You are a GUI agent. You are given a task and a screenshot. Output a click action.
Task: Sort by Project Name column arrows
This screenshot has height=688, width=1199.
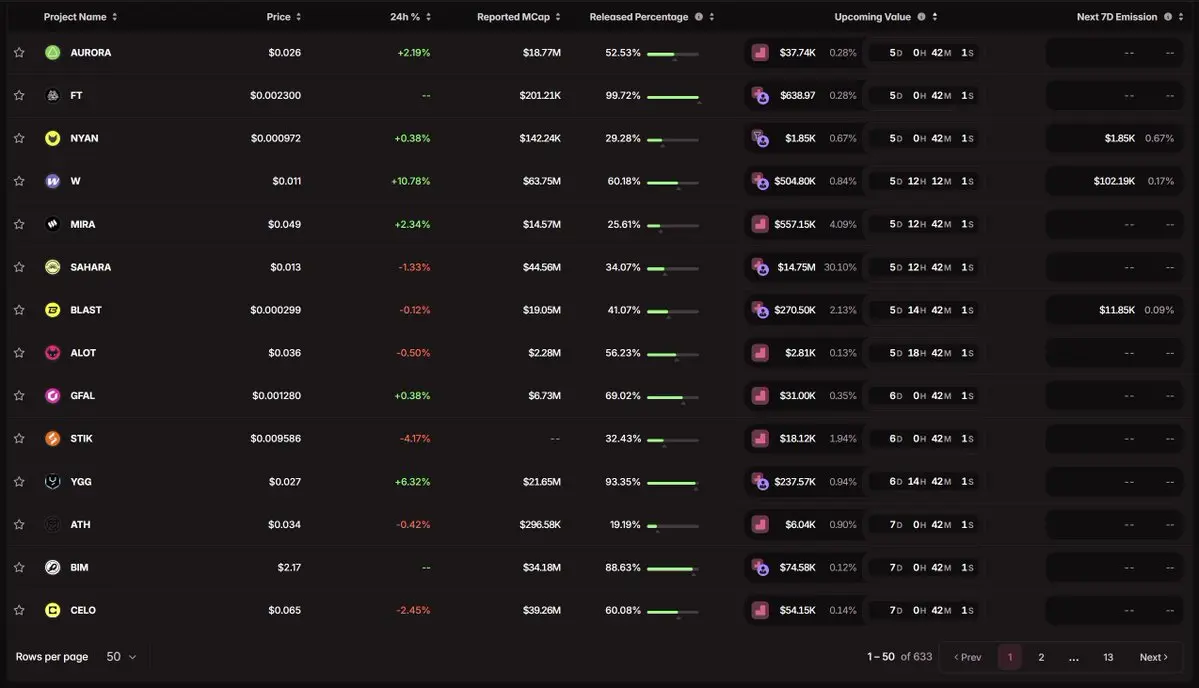click(x=115, y=17)
